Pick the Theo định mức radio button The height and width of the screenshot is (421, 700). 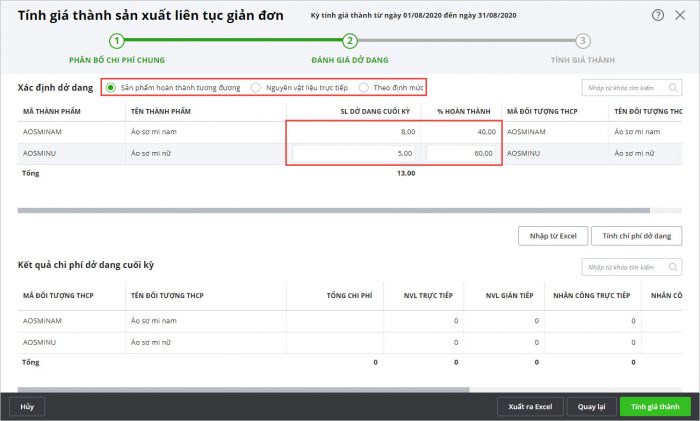pyautogui.click(x=365, y=88)
